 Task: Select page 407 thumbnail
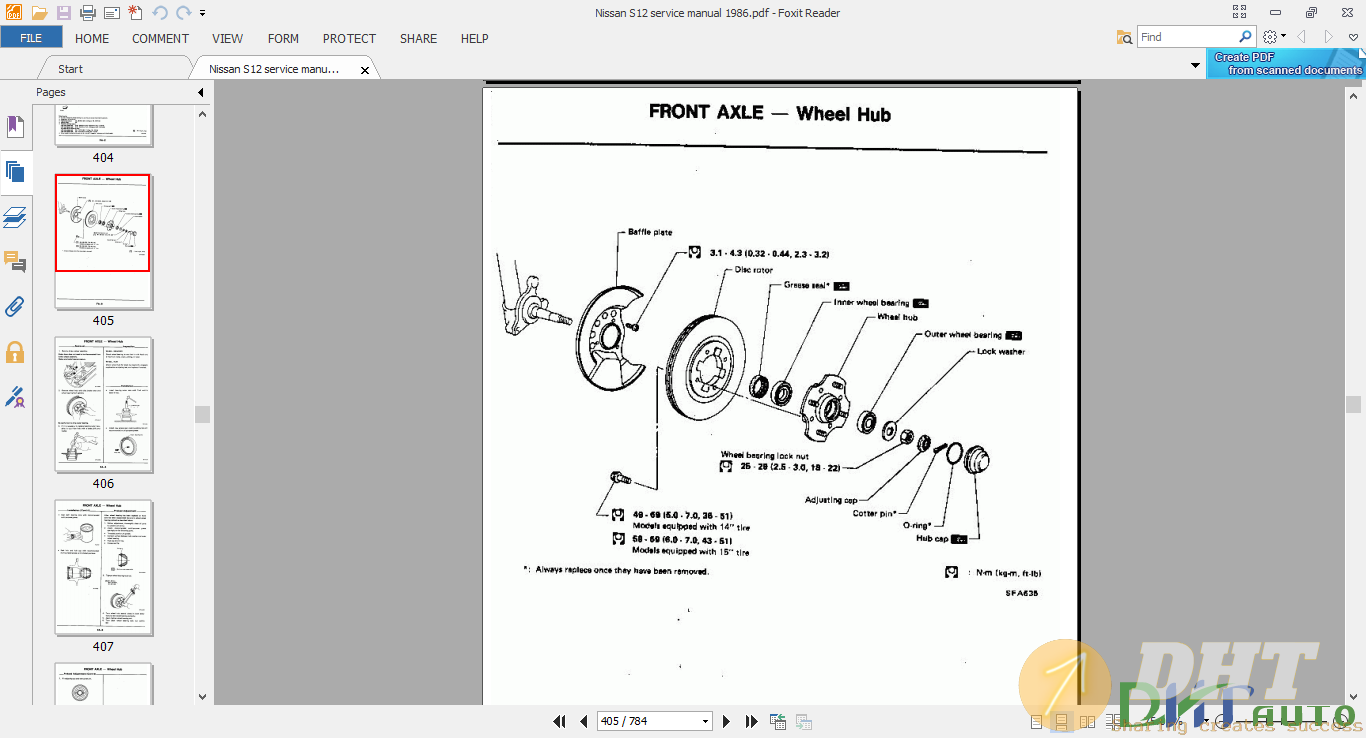click(103, 568)
